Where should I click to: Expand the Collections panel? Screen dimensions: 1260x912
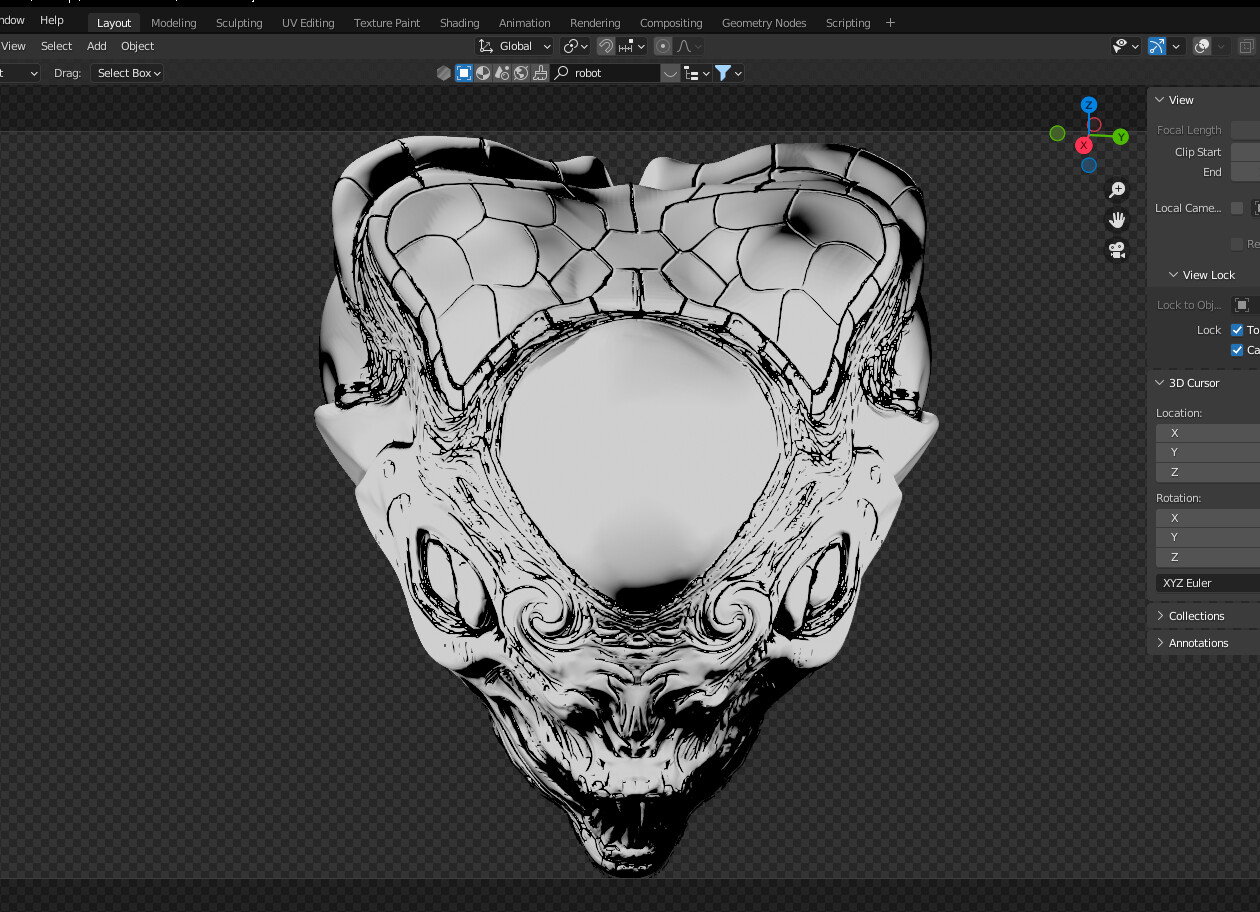pos(1196,616)
